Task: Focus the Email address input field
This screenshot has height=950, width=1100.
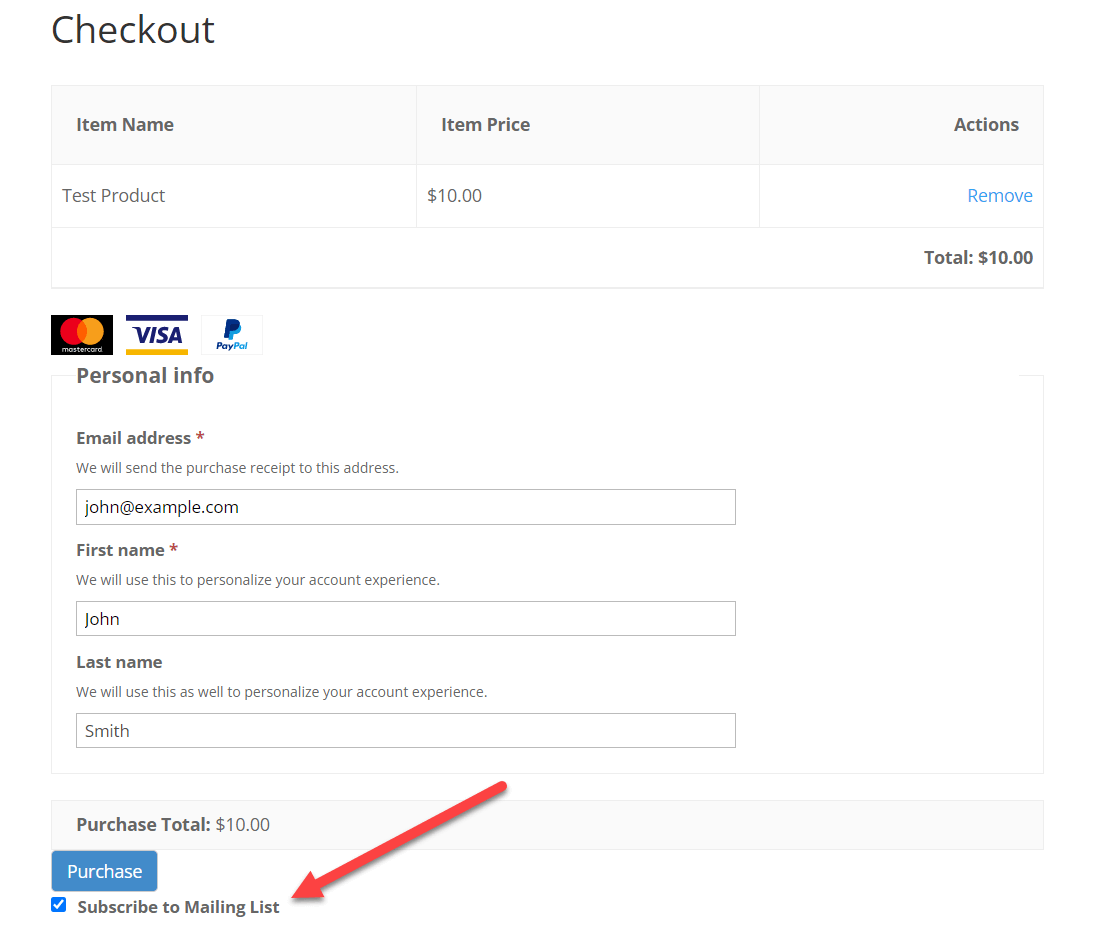Action: point(405,507)
